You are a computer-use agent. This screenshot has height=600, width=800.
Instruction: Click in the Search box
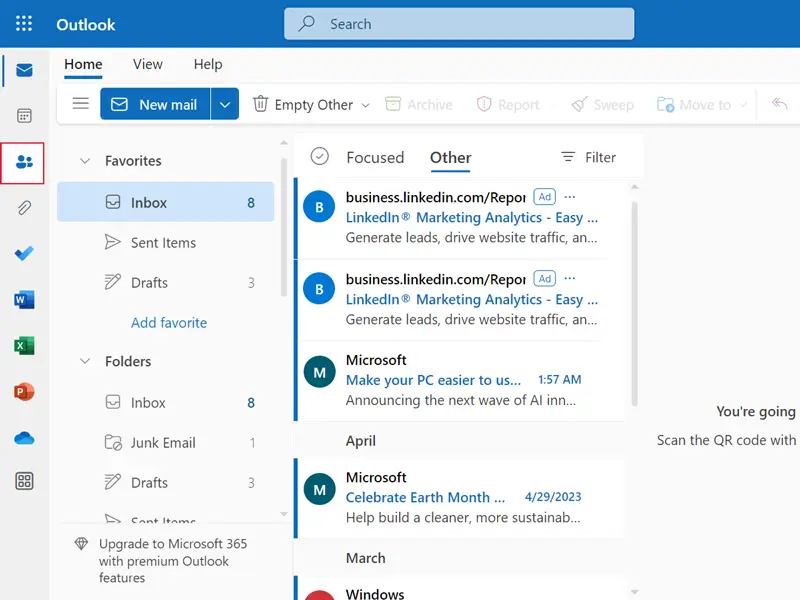click(x=459, y=23)
